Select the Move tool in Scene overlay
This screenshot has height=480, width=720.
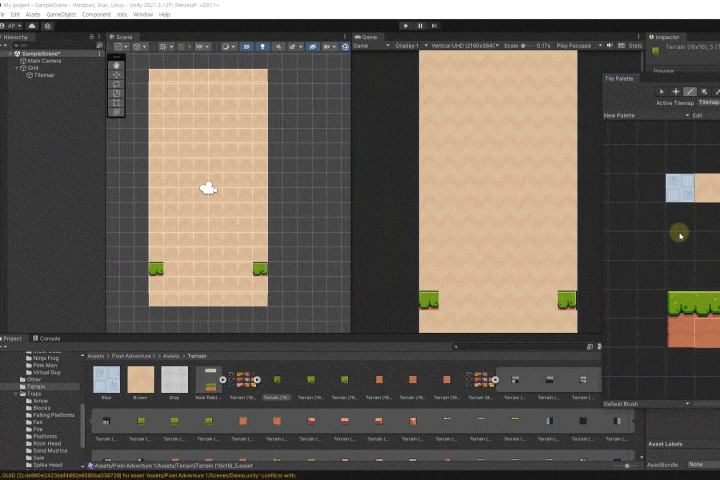[x=116, y=75]
